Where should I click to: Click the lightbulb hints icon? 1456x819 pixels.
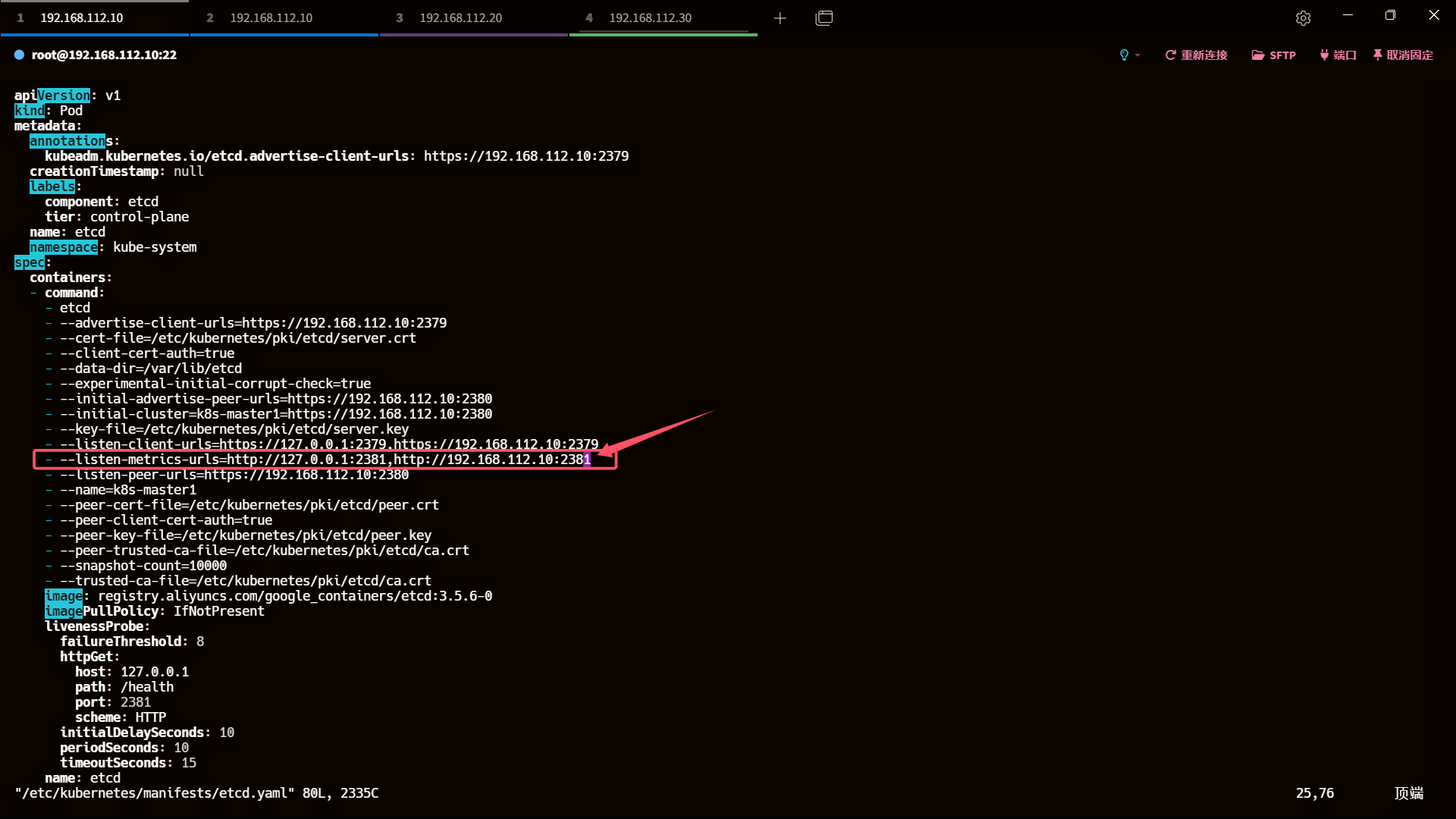tap(1124, 55)
